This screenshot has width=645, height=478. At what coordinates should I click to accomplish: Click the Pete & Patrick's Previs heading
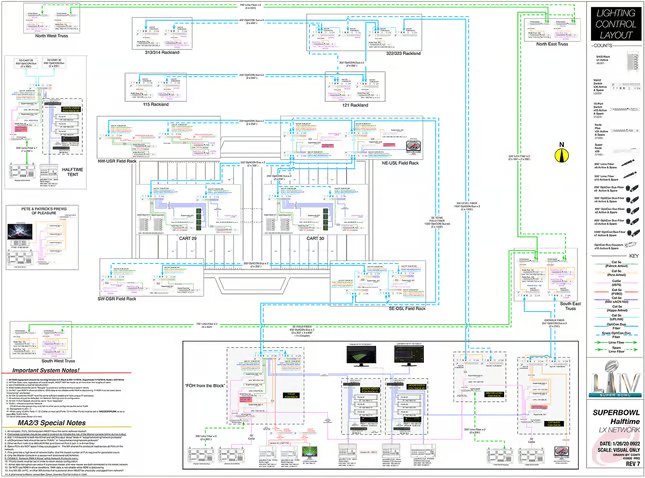tap(44, 211)
